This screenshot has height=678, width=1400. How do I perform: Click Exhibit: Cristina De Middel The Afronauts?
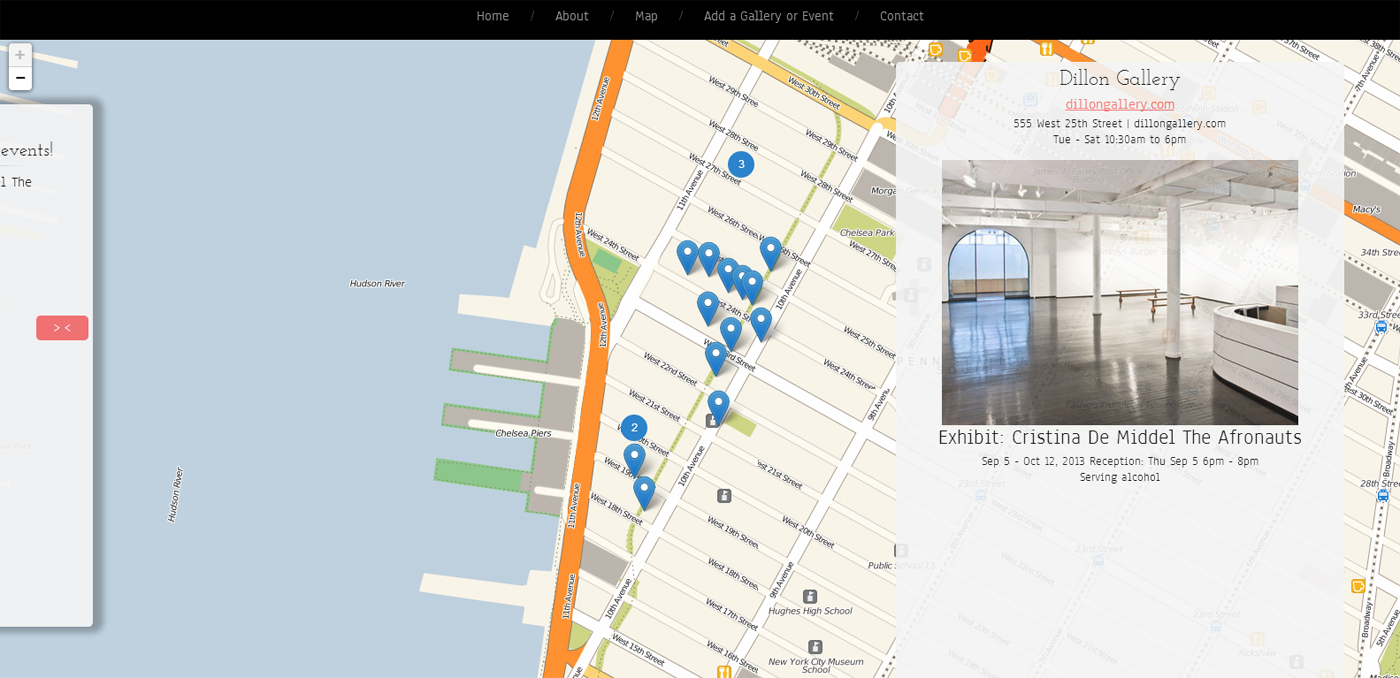(1120, 438)
